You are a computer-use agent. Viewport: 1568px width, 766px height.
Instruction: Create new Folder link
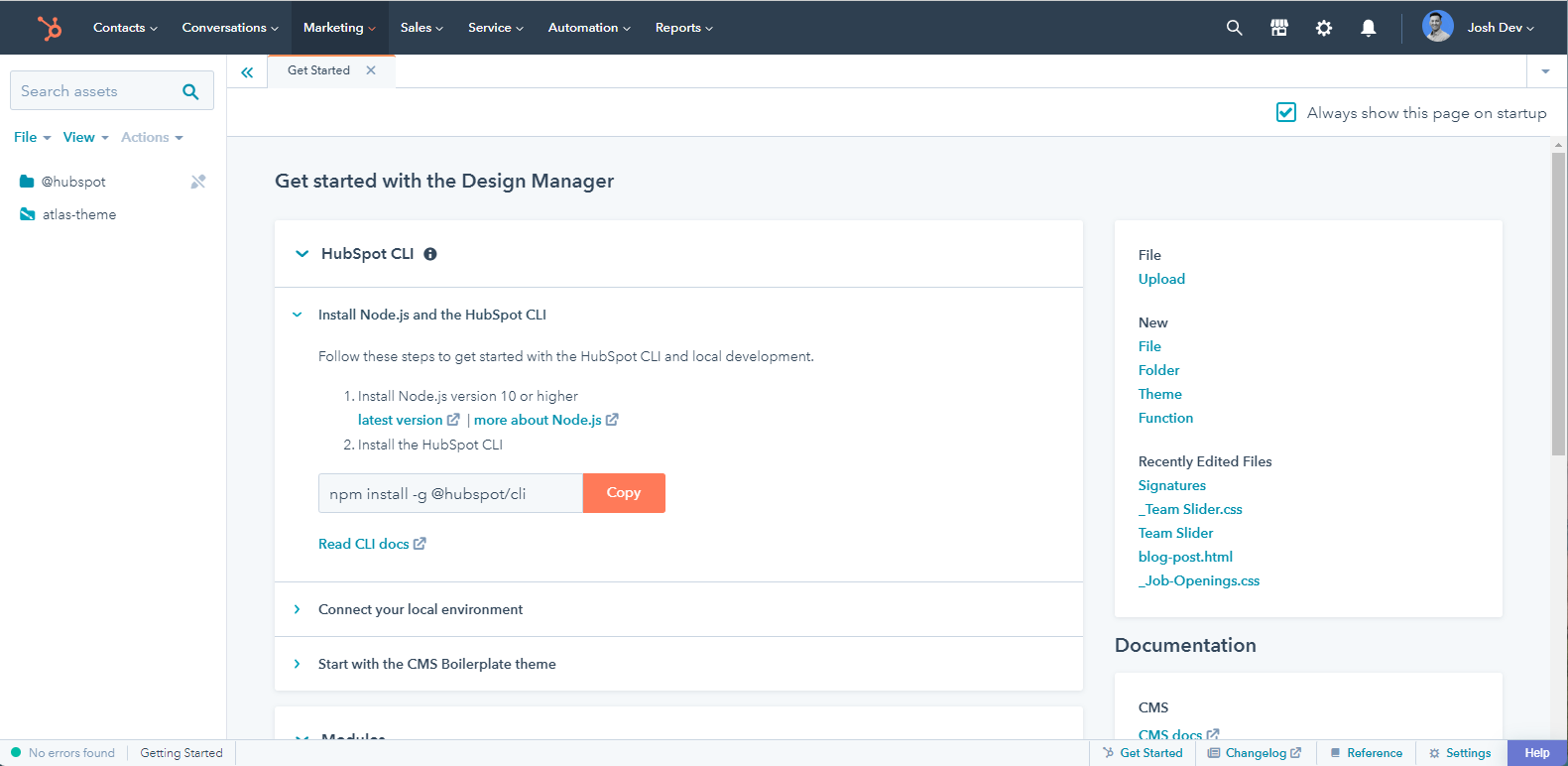pyautogui.click(x=1158, y=370)
